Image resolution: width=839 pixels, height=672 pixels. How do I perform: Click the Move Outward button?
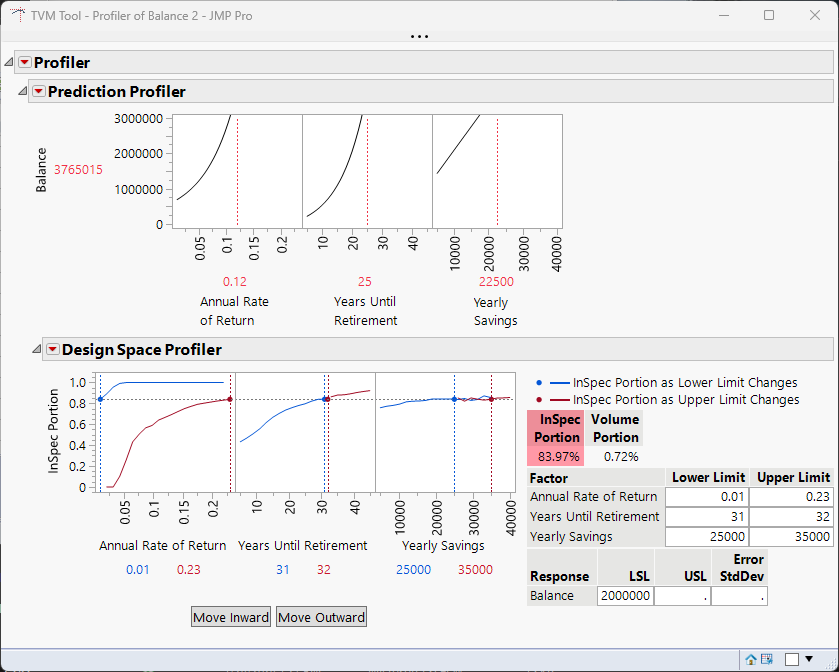tap(321, 617)
